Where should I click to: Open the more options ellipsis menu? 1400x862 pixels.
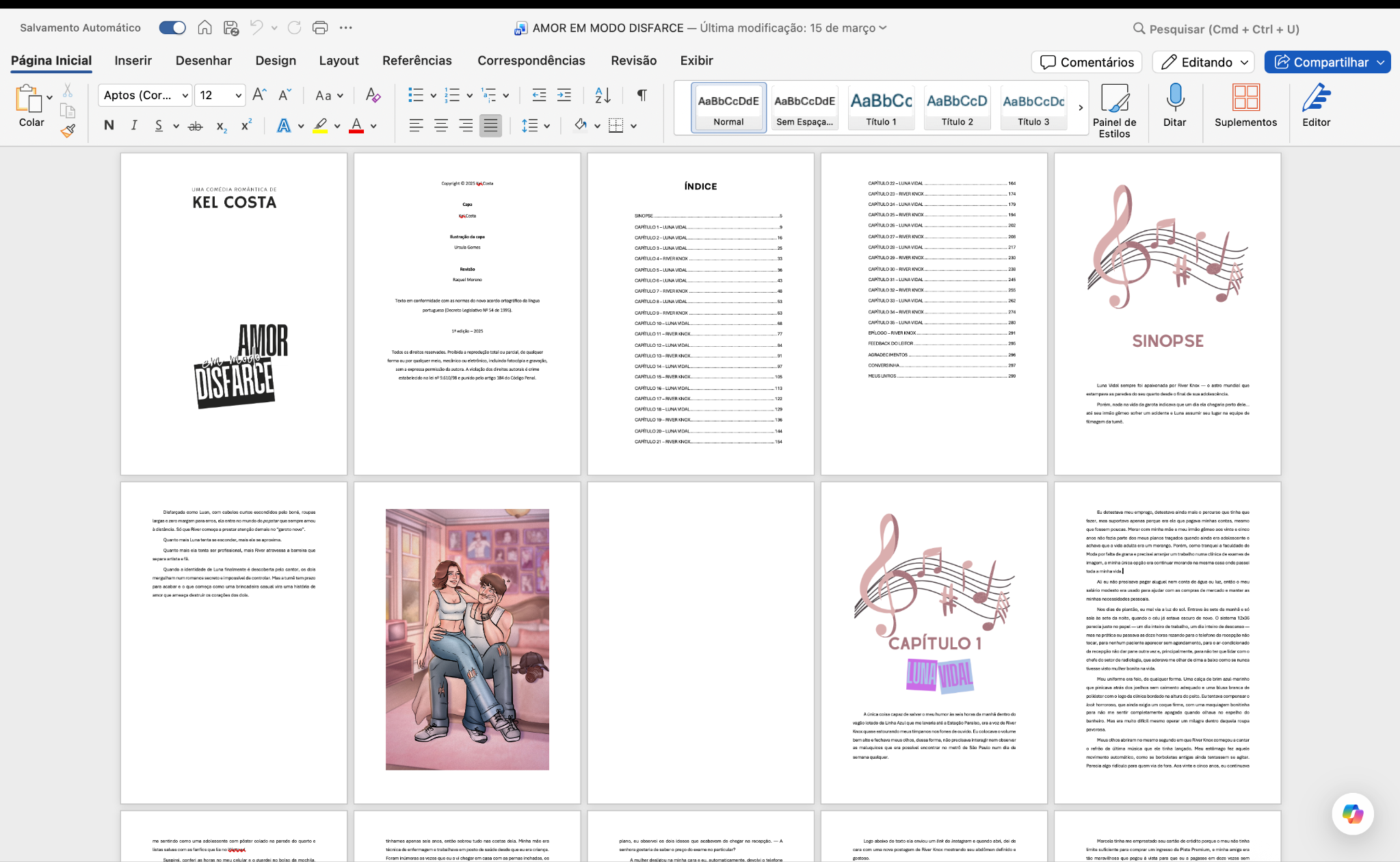click(346, 28)
